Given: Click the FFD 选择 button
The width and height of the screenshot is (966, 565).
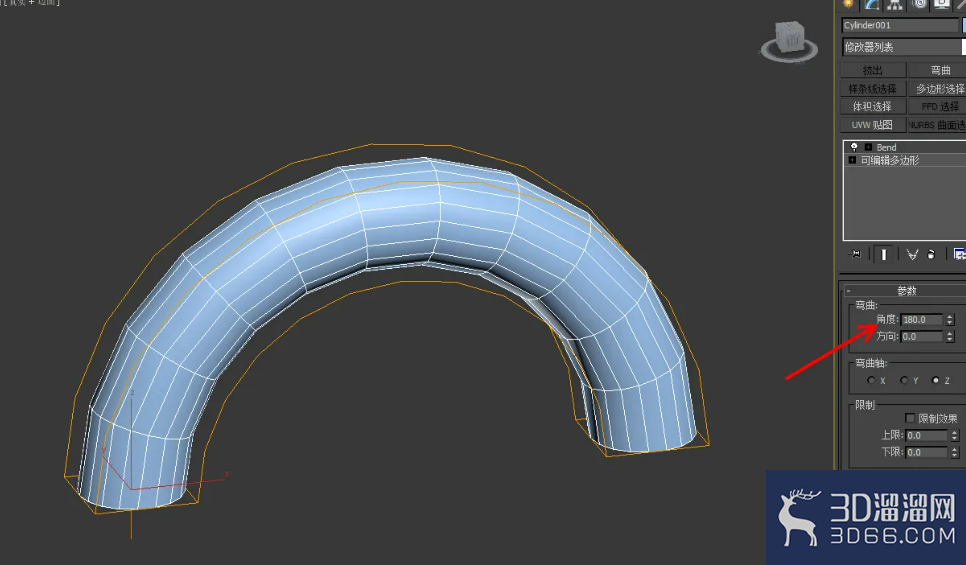Looking at the screenshot, I should 937,107.
